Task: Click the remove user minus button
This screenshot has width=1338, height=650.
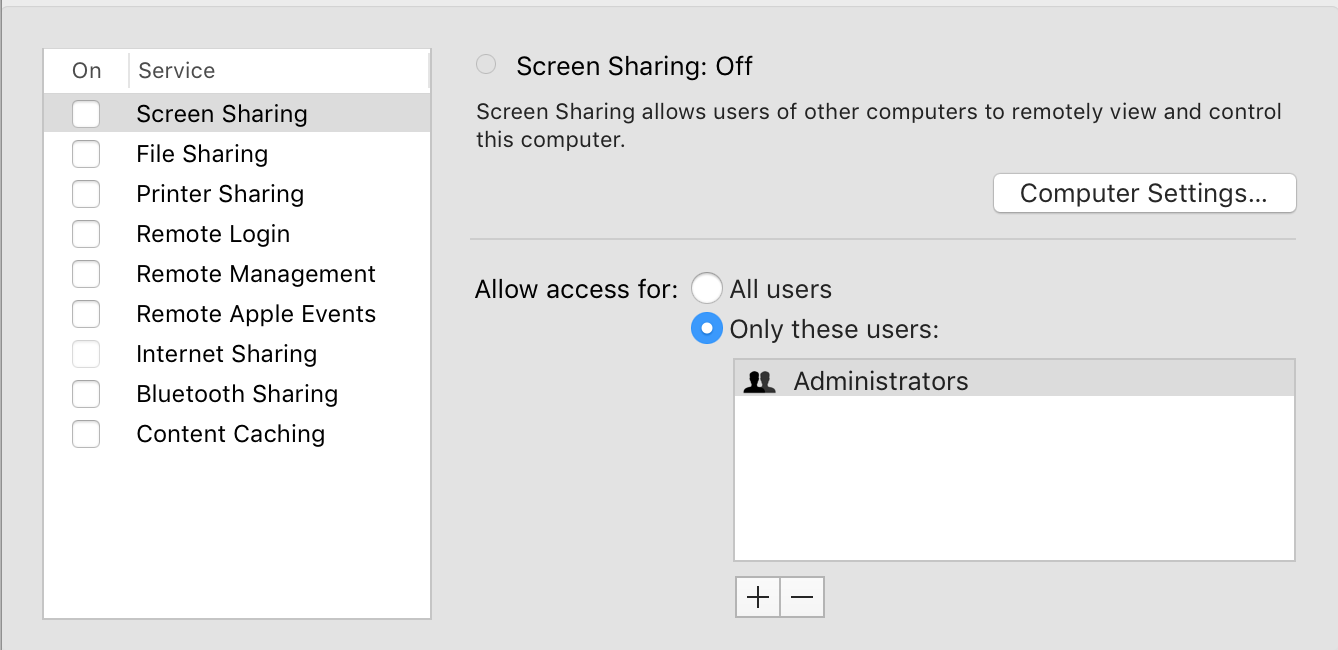Action: (x=802, y=598)
